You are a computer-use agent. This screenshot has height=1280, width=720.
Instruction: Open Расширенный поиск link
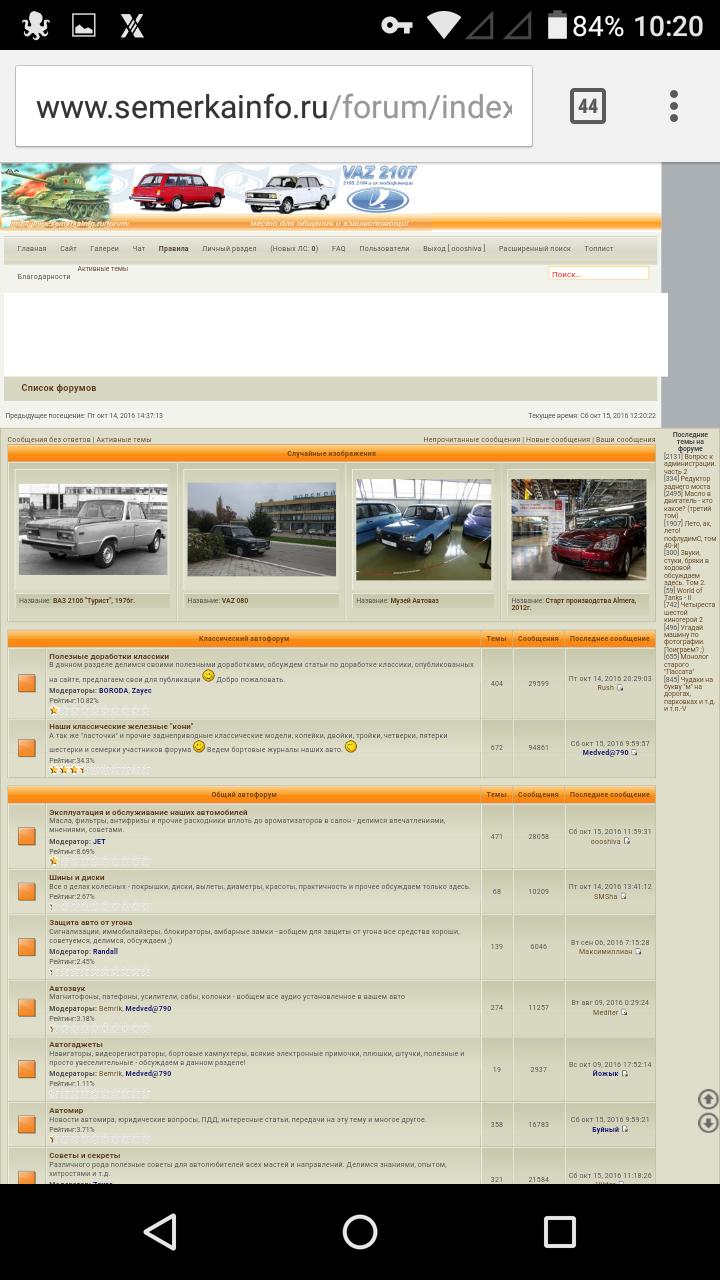point(535,248)
